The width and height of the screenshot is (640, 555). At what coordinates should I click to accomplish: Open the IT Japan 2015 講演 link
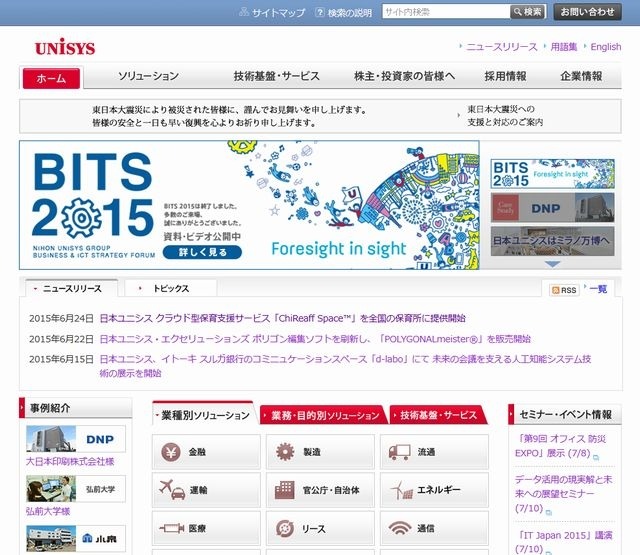pos(563,542)
